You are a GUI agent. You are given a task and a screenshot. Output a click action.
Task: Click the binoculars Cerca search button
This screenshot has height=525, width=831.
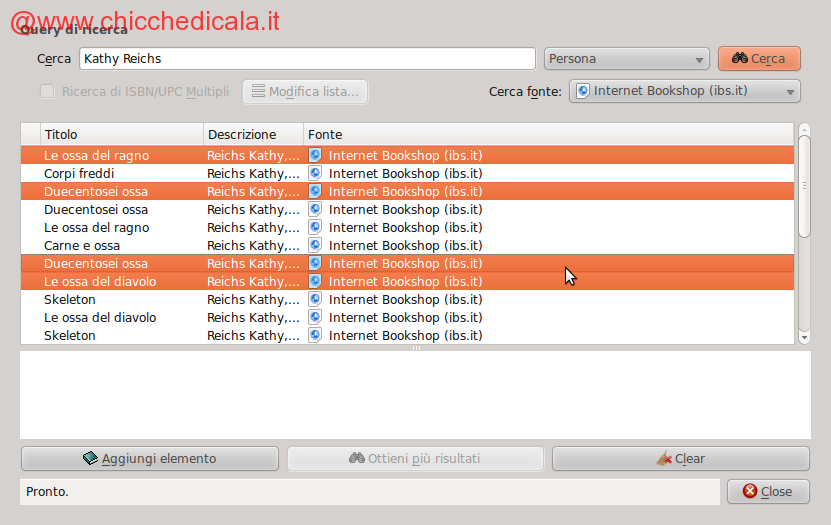point(758,59)
